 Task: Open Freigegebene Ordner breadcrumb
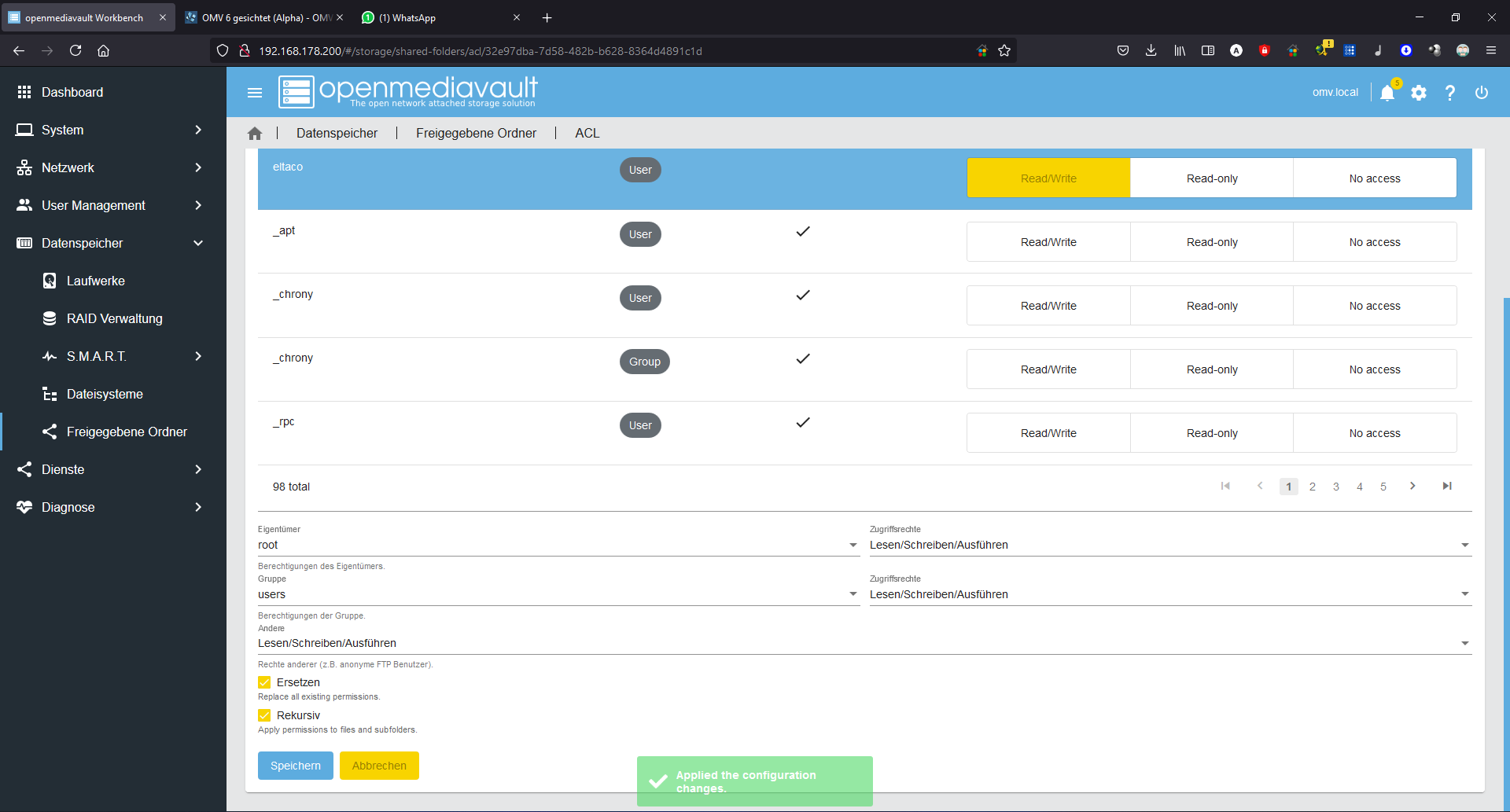476,134
